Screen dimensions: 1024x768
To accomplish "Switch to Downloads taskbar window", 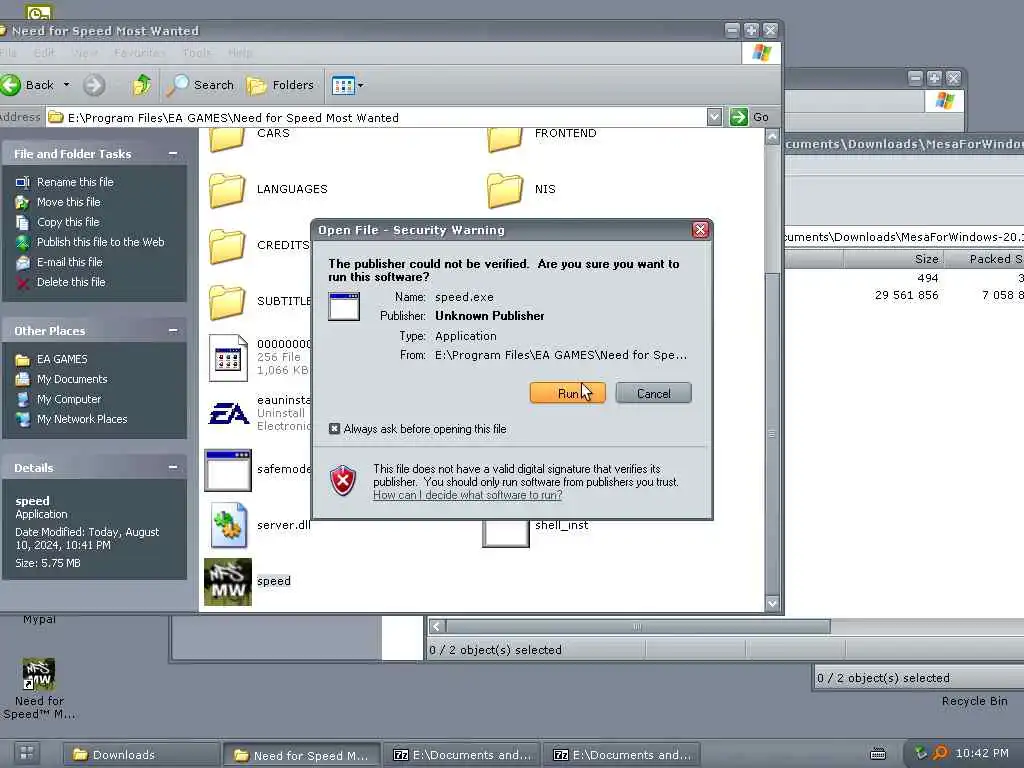I will coord(140,754).
